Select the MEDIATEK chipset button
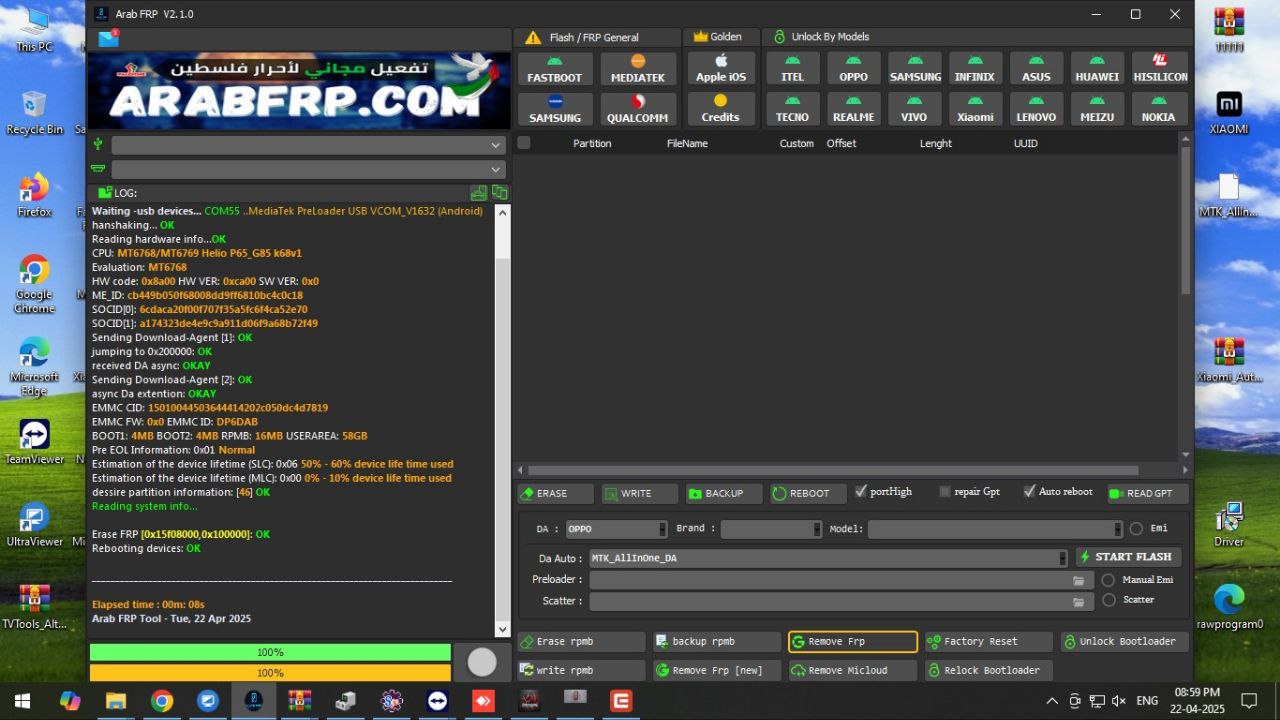1280x720 pixels. [x=638, y=69]
